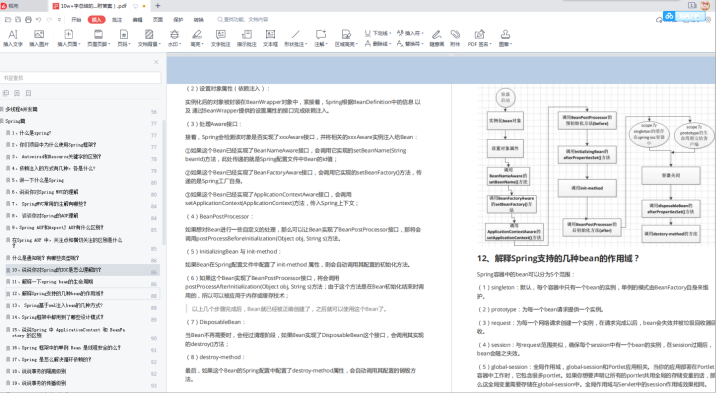Select the 区域高亮 (Area Highlight) tool
This screenshot has height=394, width=720.
[x=346, y=38]
